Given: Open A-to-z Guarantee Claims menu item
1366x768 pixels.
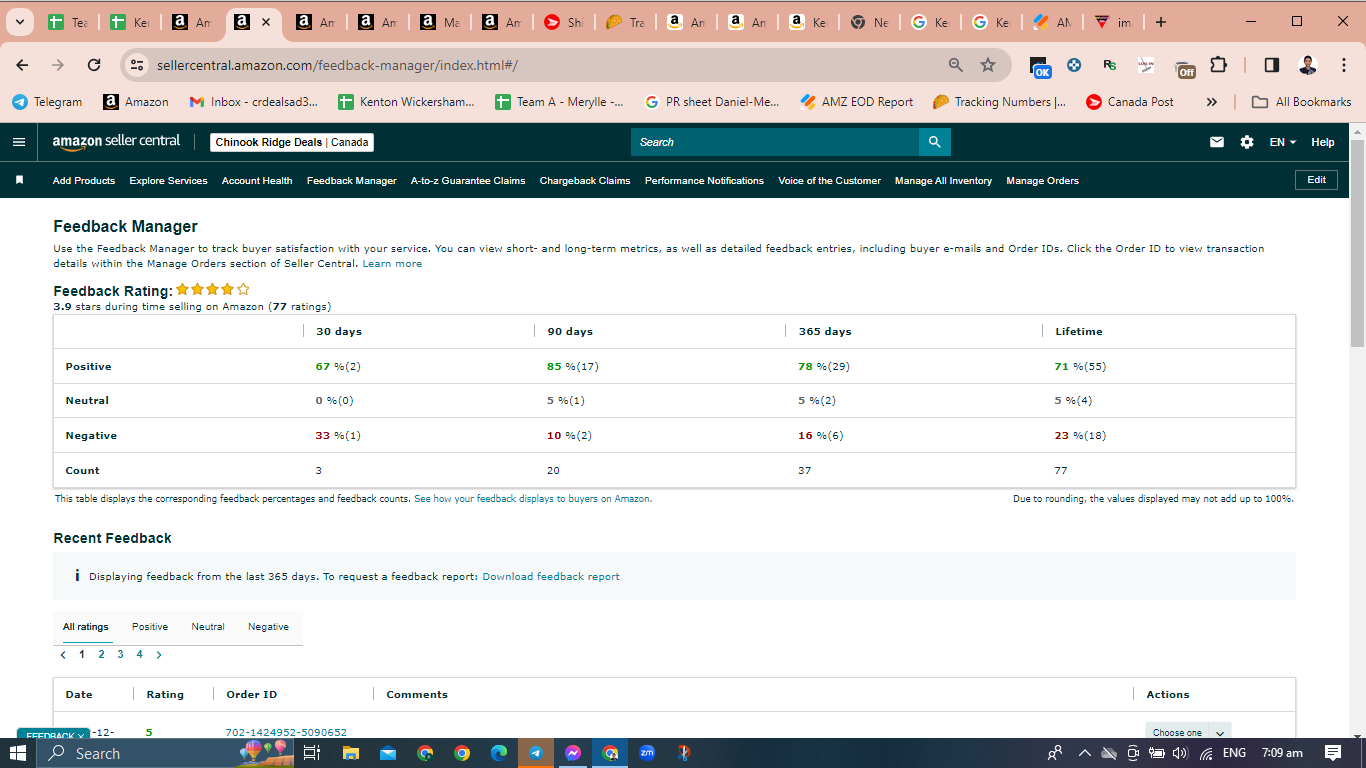Looking at the screenshot, I should pyautogui.click(x=468, y=181).
